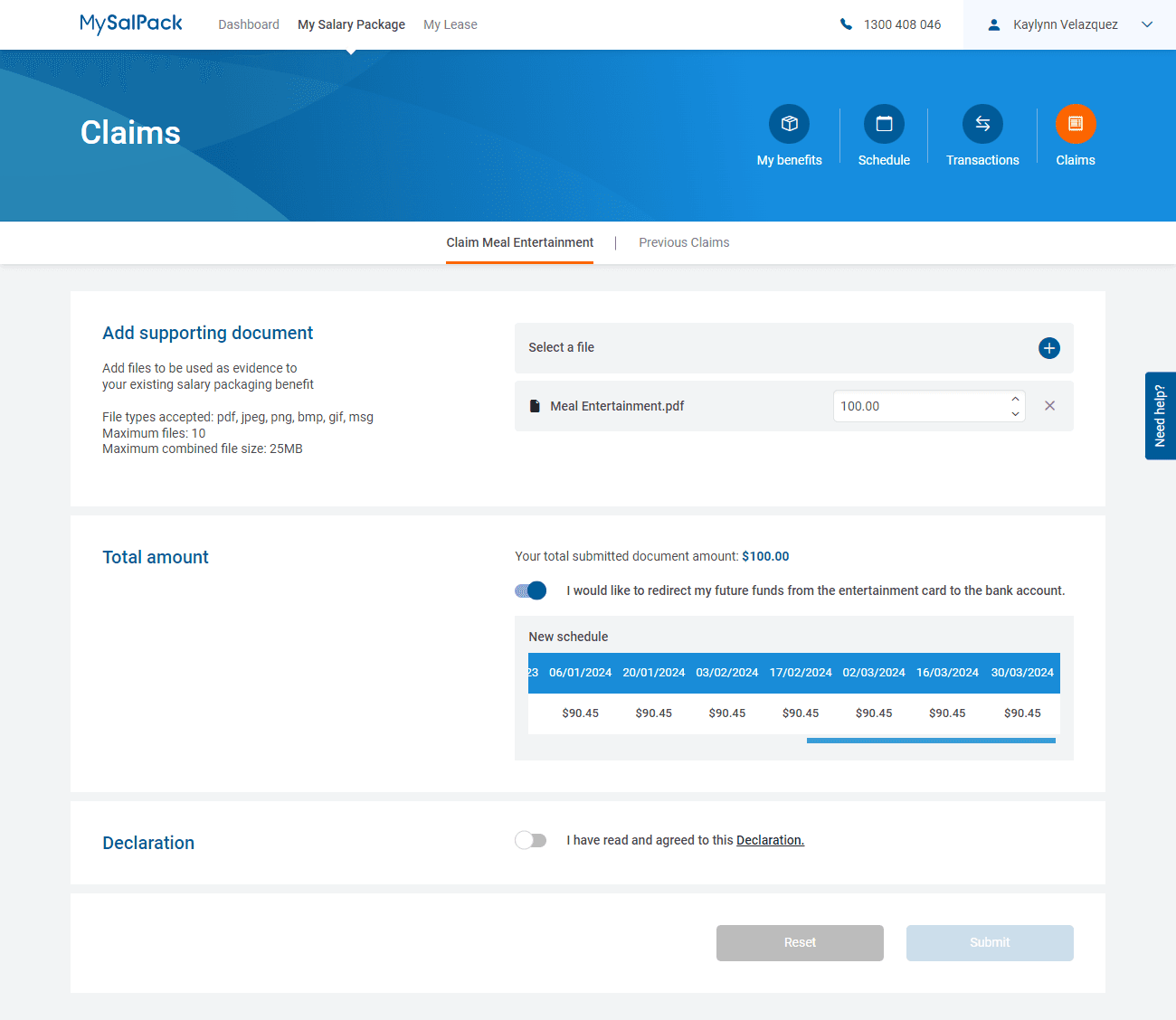Select the Schedule calendar icon
1176x1020 pixels.
884,124
